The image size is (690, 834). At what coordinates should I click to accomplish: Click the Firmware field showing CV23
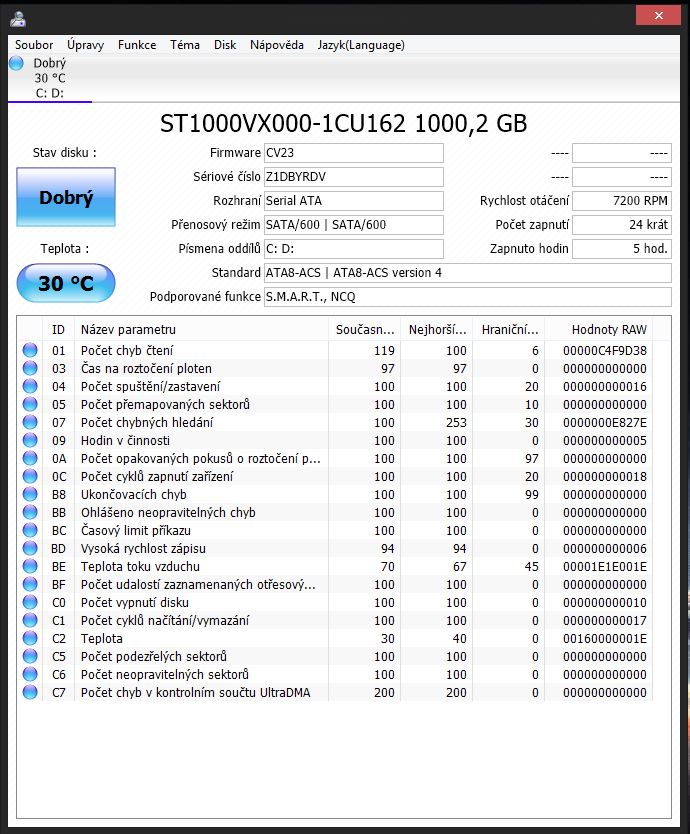(x=354, y=153)
